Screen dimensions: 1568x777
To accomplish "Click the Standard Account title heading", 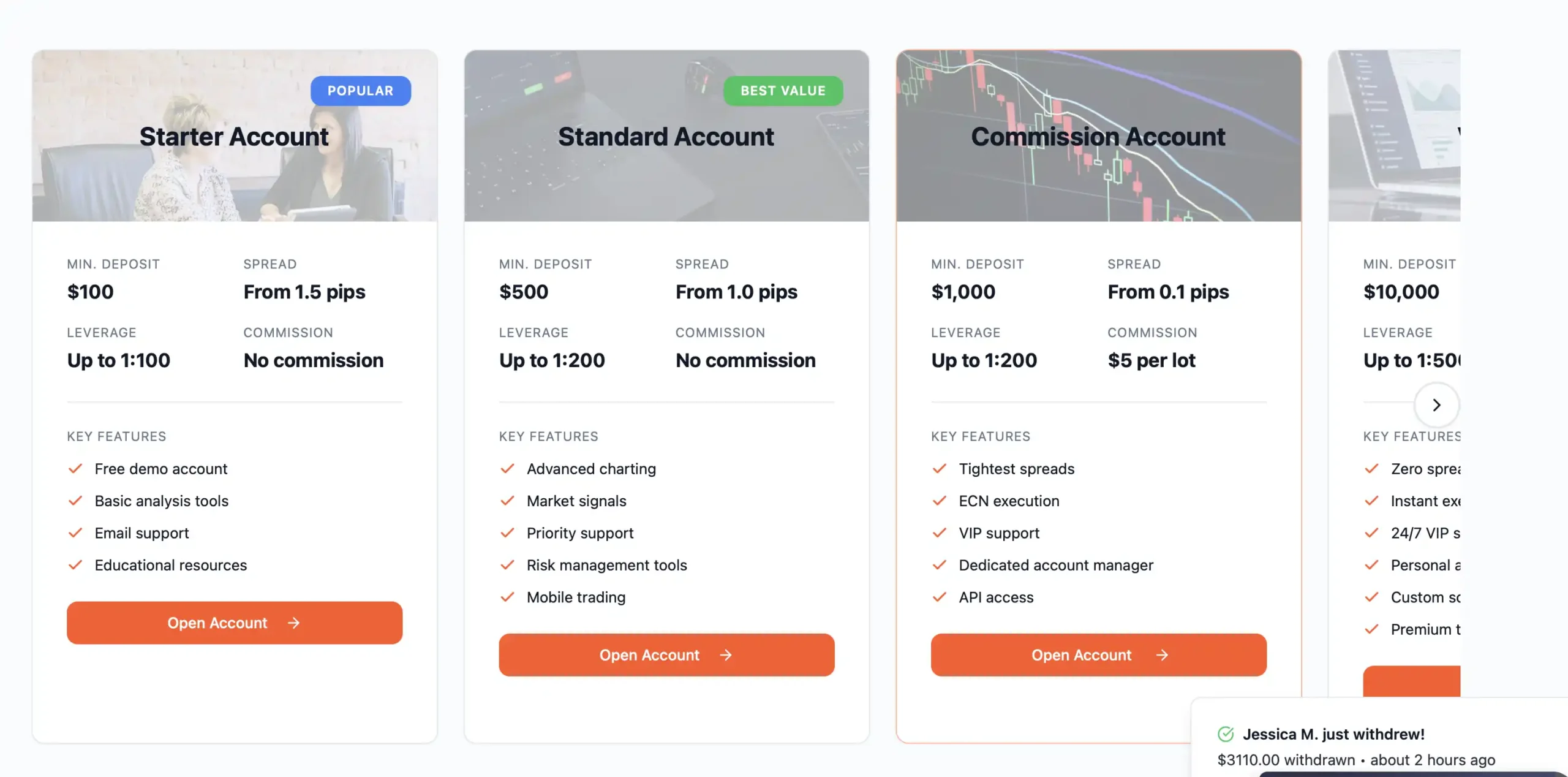I will click(666, 136).
